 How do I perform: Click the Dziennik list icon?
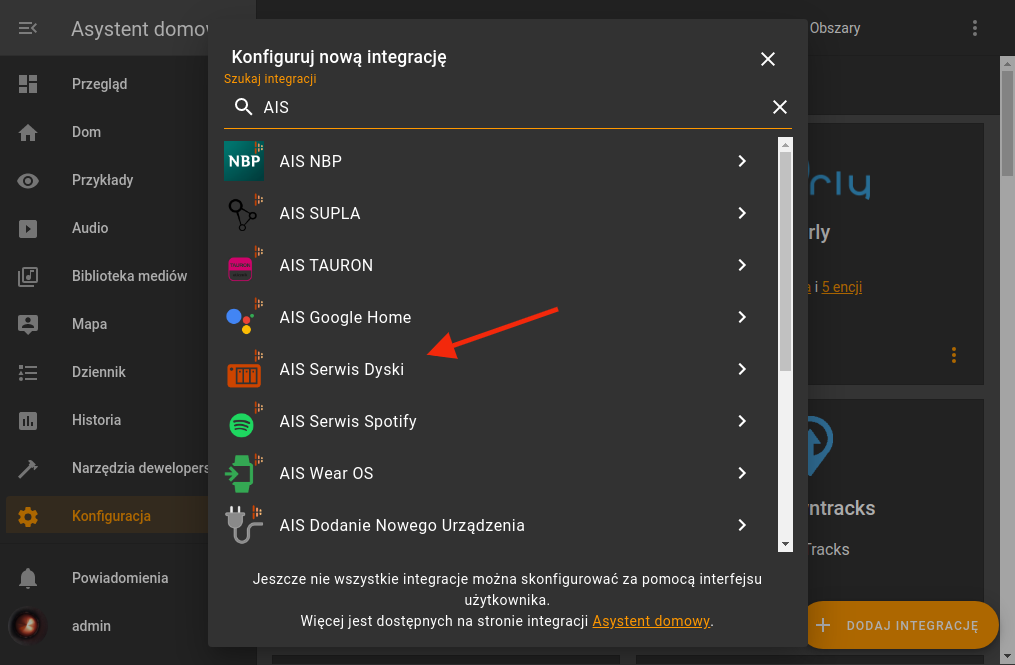pos(28,372)
